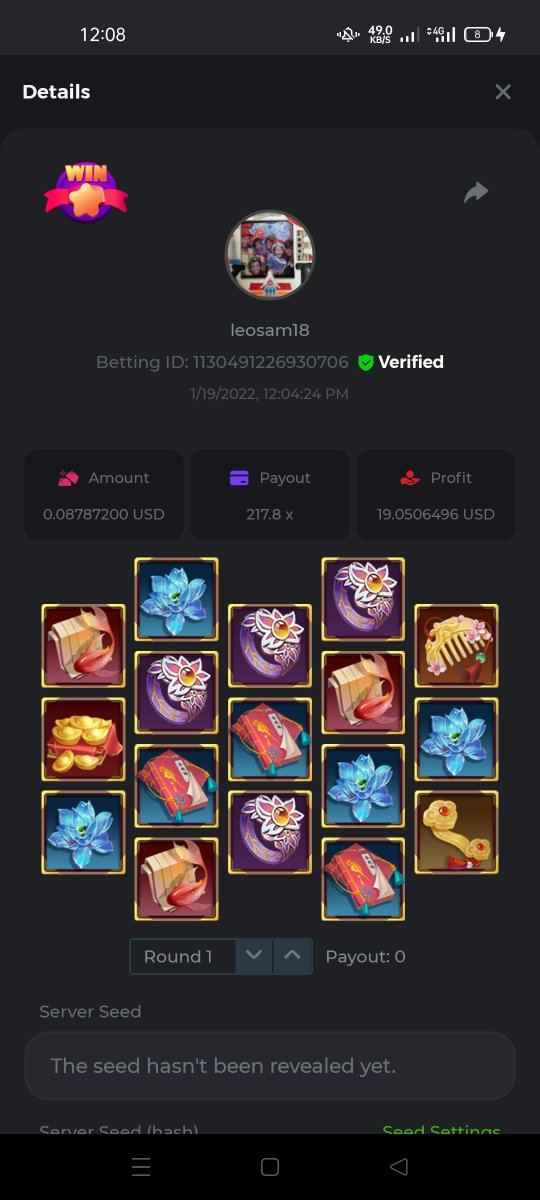Open Android recent apps menu button
The width and height of the screenshot is (540, 1200).
coord(141,1167)
